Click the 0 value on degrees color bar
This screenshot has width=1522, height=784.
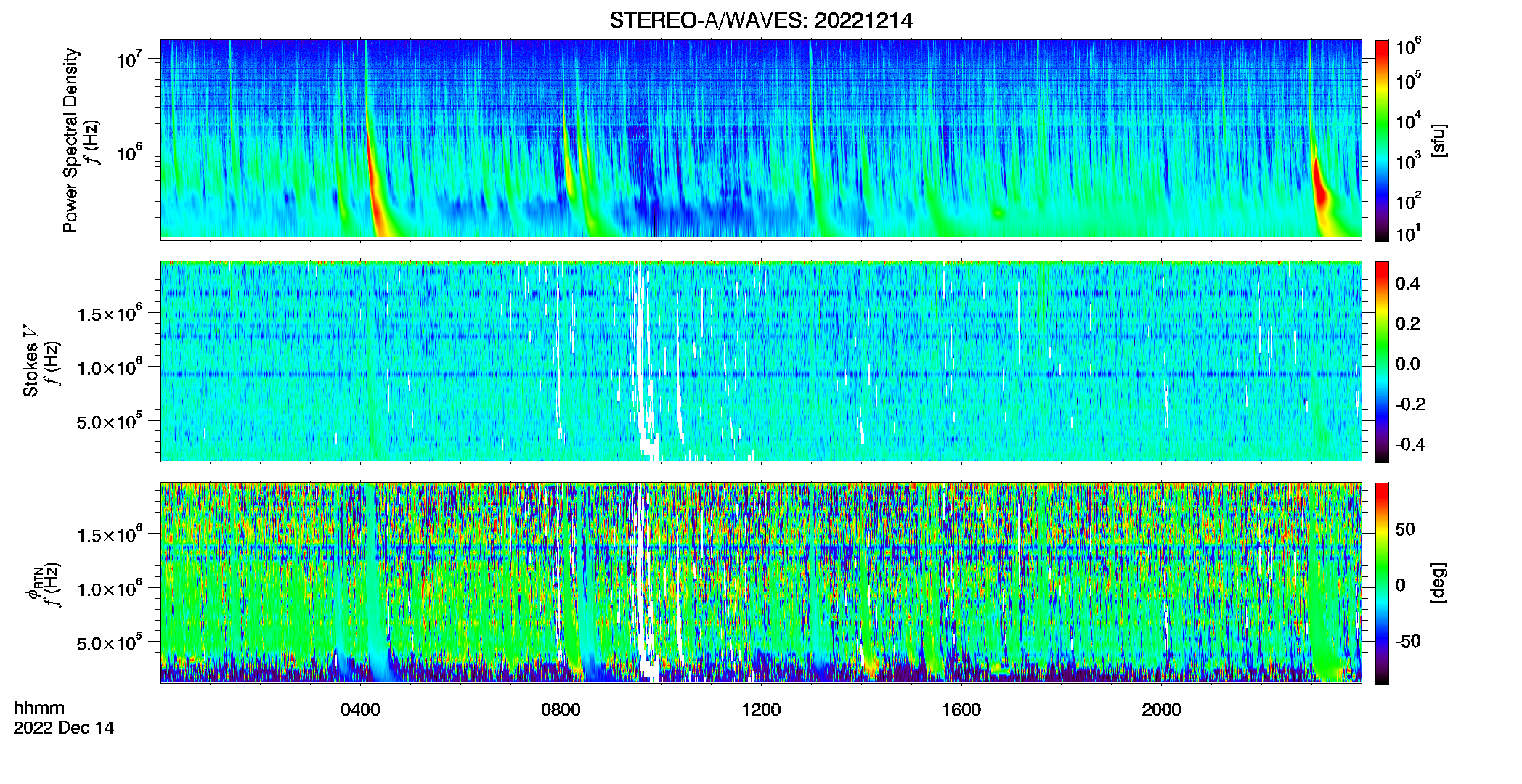pos(1400,585)
